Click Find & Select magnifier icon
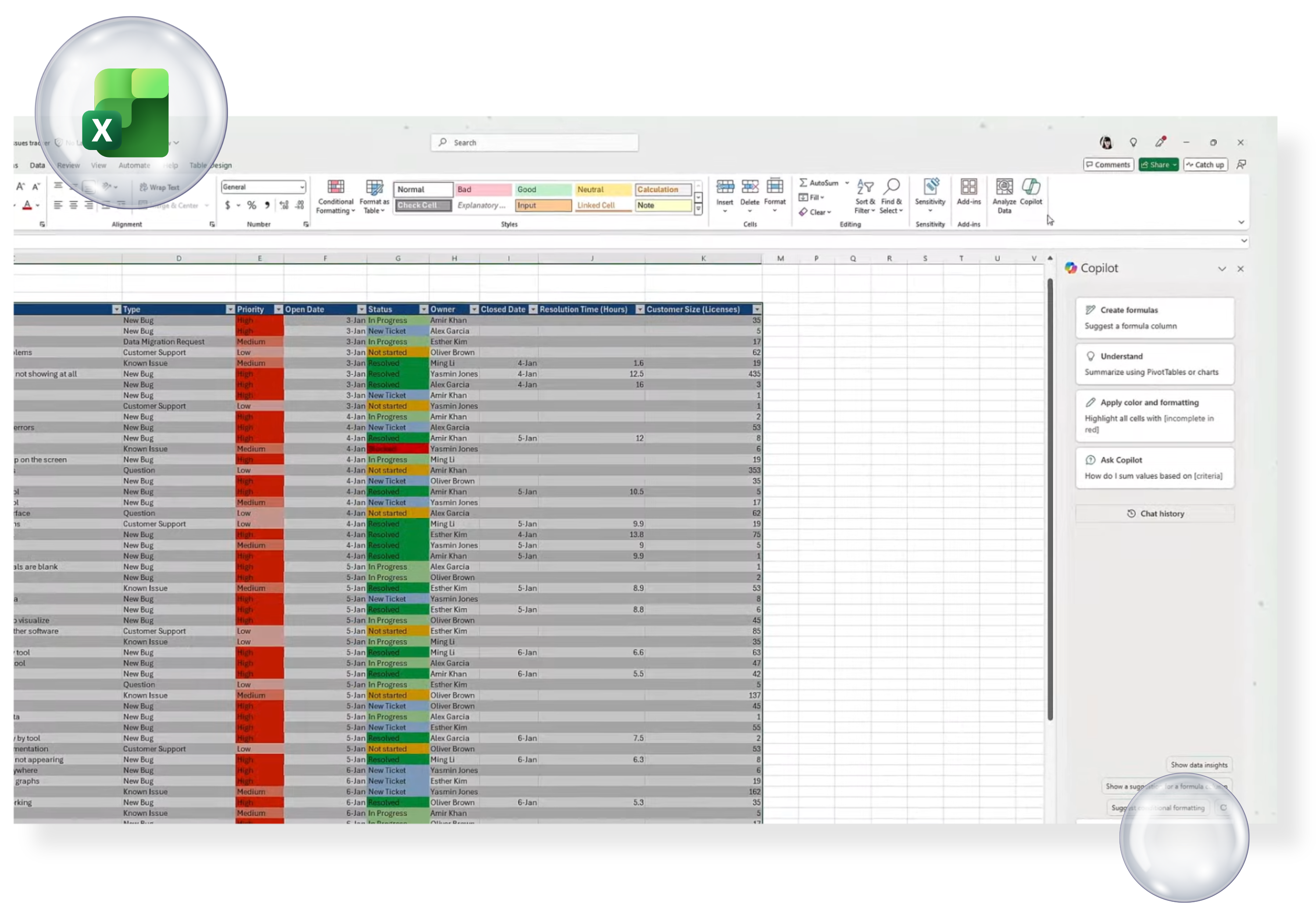 coord(892,187)
